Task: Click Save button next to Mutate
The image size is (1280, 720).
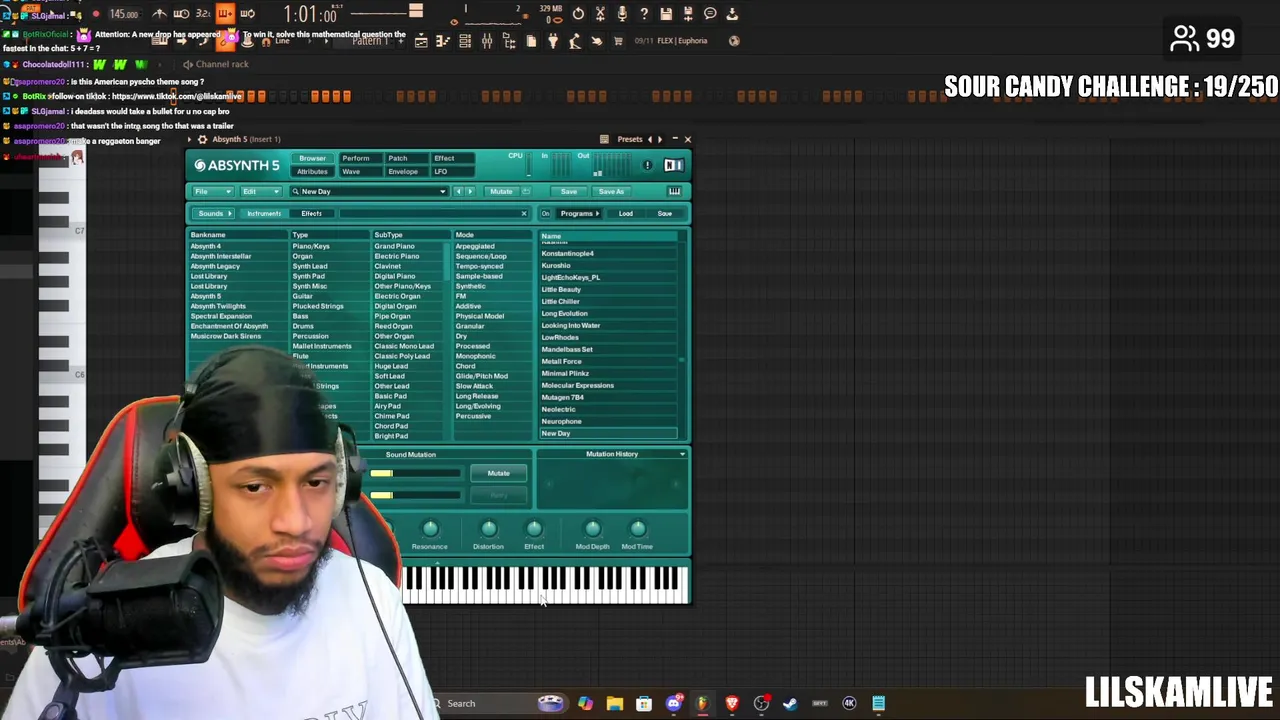Action: point(568,191)
